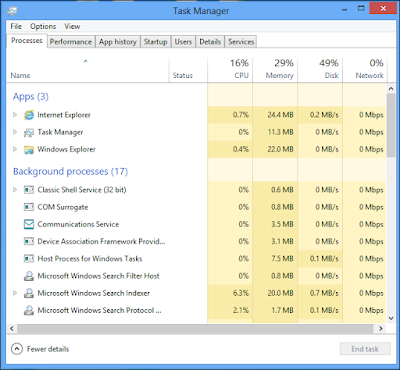This screenshot has height=370, width=400.
Task: Open the Options menu
Action: click(x=43, y=26)
